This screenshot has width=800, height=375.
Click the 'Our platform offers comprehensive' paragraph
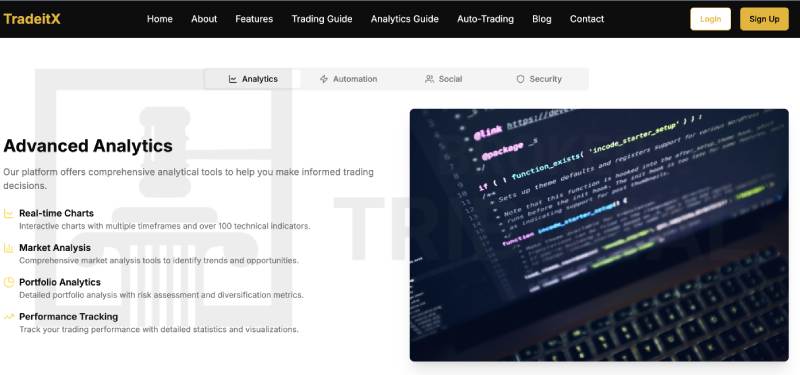click(188, 179)
